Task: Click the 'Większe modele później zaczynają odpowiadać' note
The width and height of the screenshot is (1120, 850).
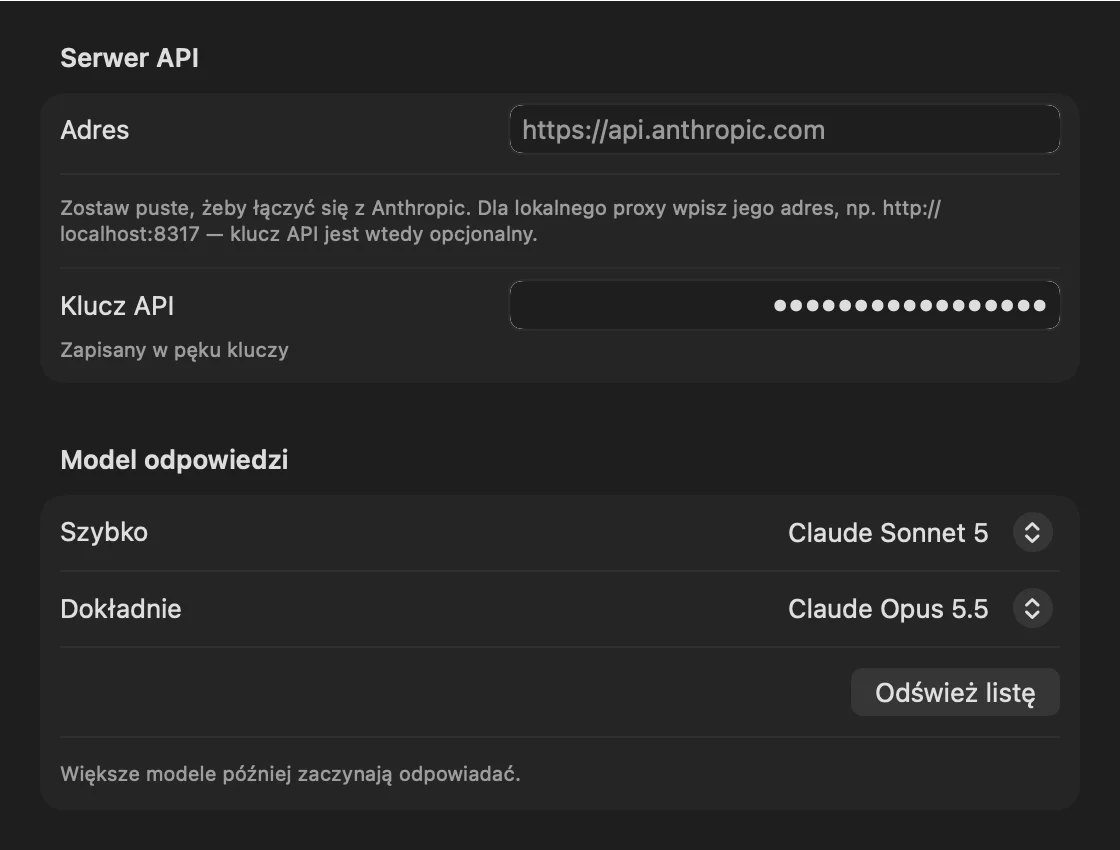Action: pyautogui.click(x=291, y=774)
